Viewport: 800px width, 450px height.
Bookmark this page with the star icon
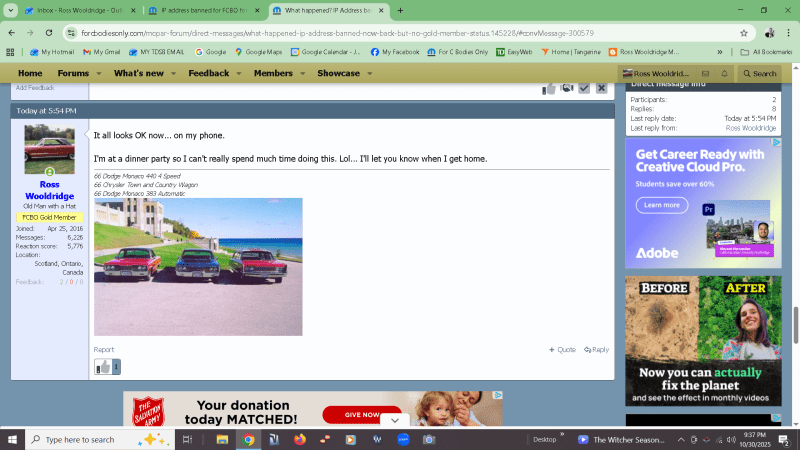pyautogui.click(x=743, y=32)
